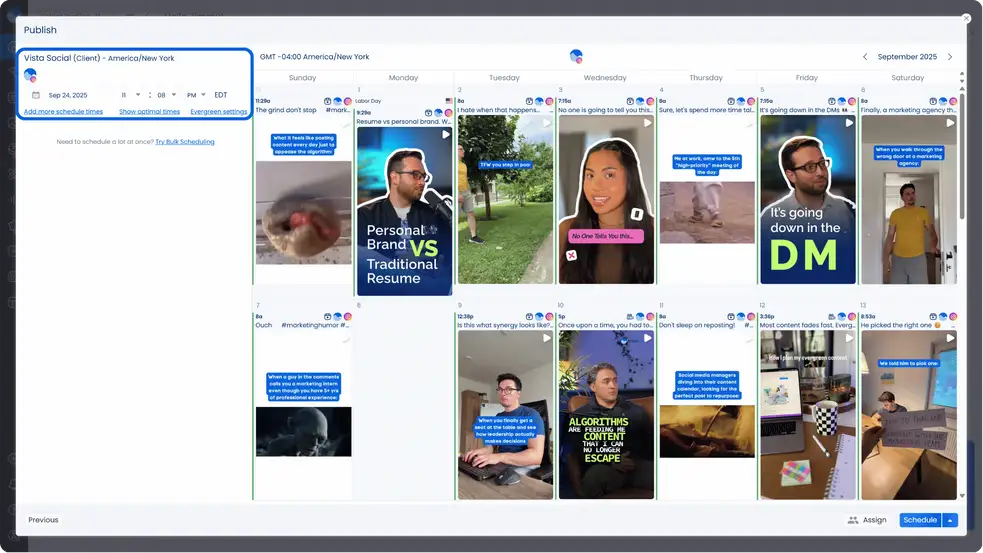Close the Publish dialog
Image resolution: width=983 pixels, height=553 pixels.
click(966, 18)
